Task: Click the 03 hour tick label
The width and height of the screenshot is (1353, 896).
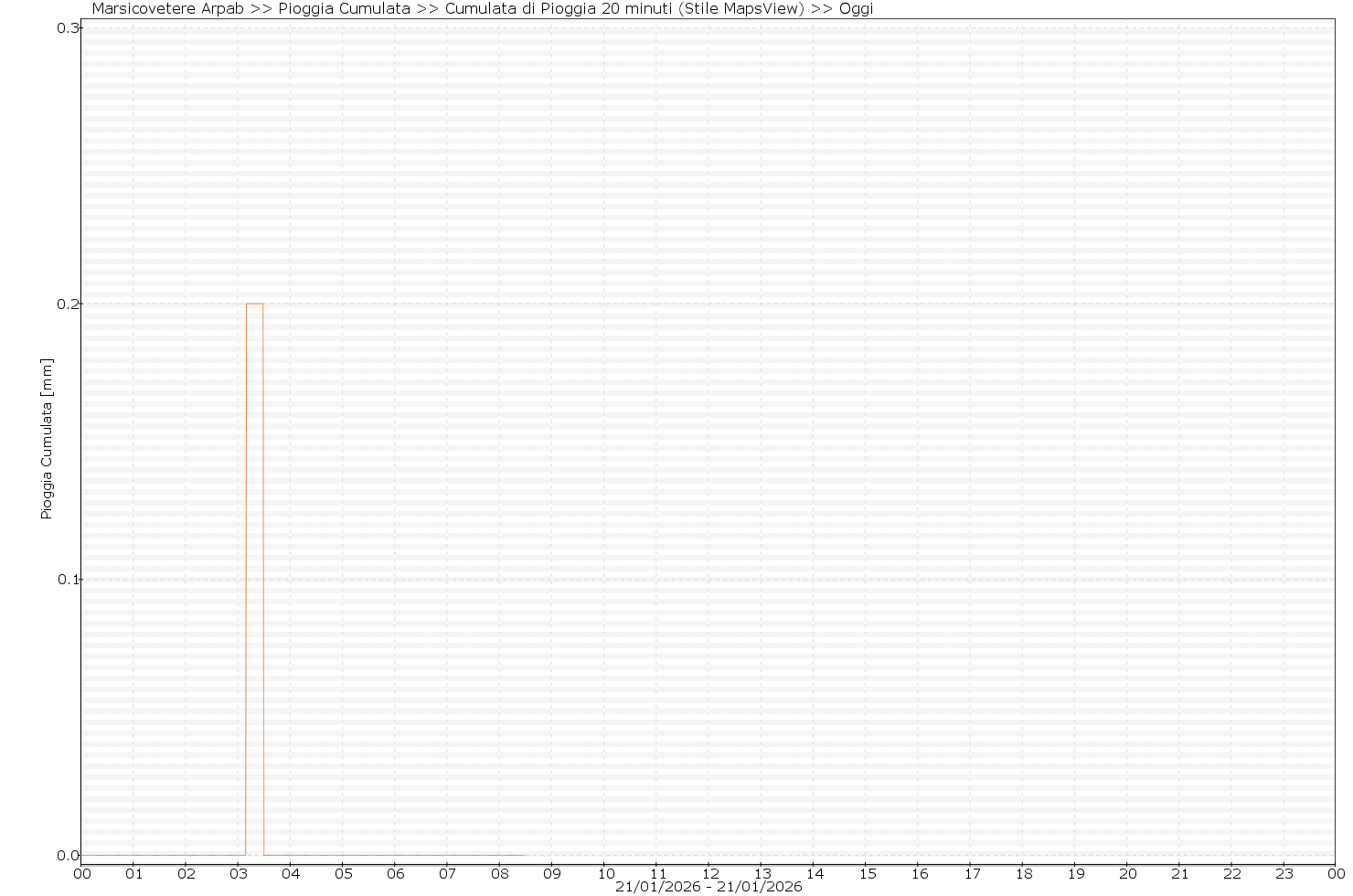Action: (239, 873)
